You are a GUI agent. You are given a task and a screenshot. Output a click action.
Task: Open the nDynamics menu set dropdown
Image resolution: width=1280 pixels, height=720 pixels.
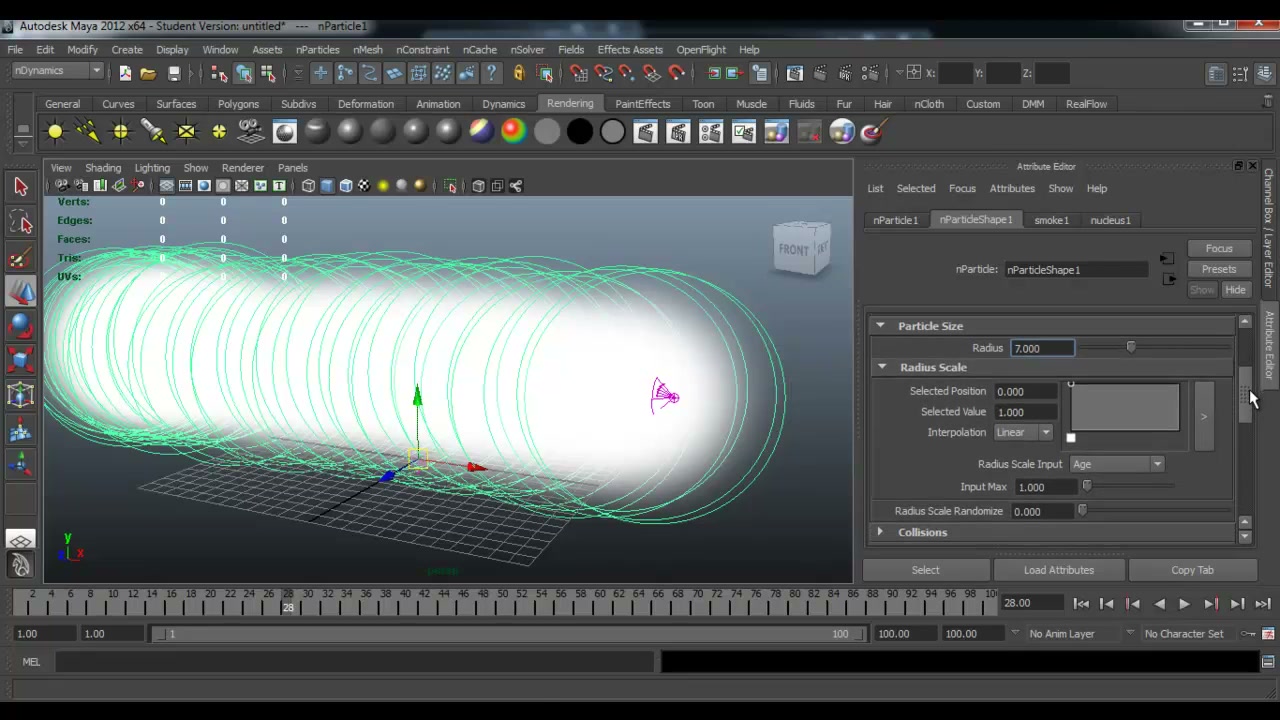[57, 71]
